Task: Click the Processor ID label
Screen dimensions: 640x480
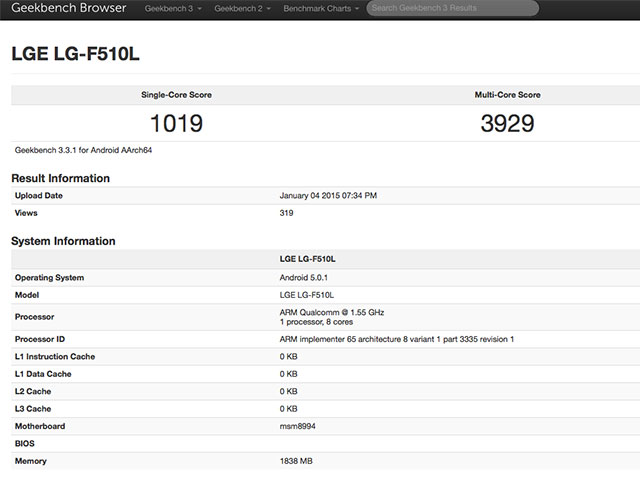Action: point(40,339)
